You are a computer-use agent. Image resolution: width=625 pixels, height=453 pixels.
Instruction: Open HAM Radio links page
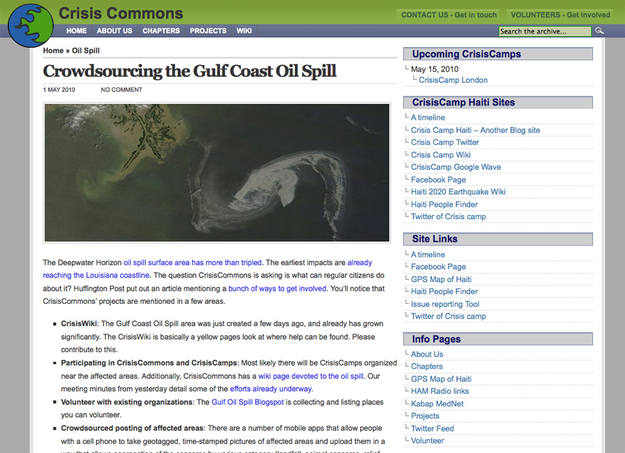point(440,391)
